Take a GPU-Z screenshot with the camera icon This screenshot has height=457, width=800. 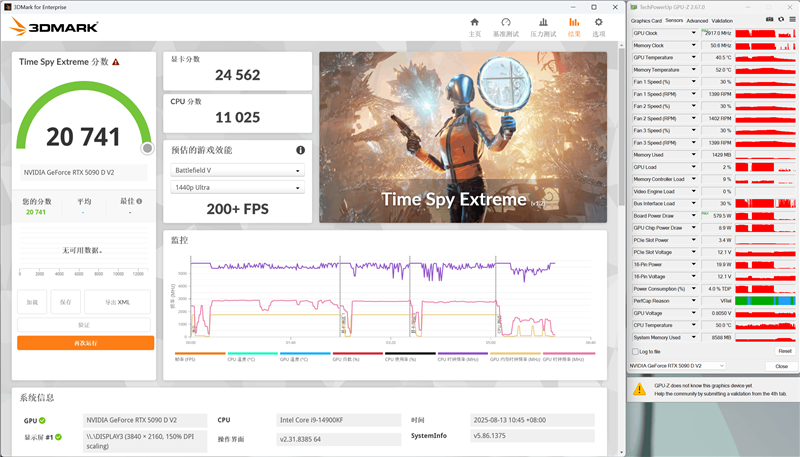pyautogui.click(x=769, y=19)
